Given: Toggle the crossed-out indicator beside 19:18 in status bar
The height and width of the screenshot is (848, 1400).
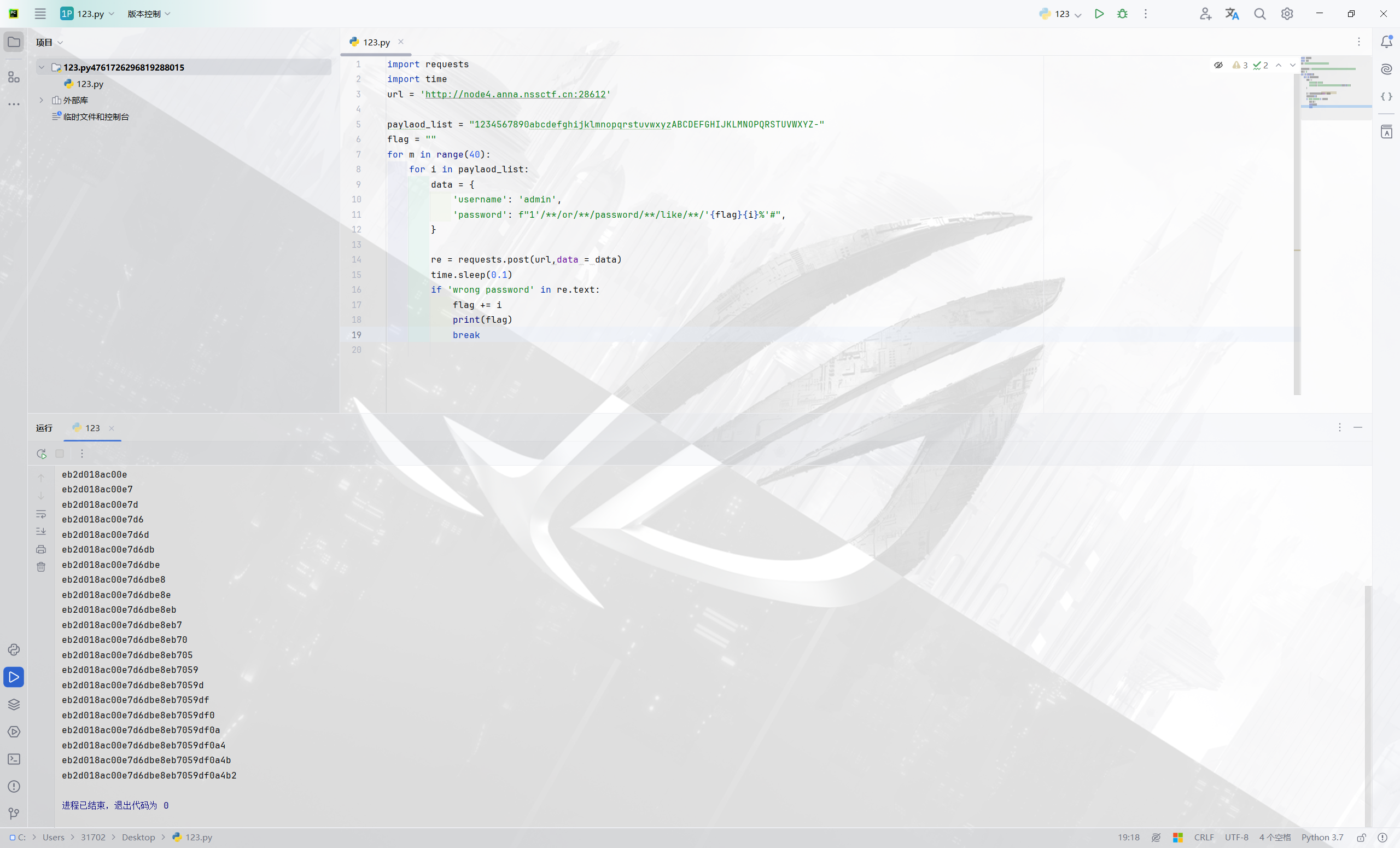Looking at the screenshot, I should 1156,837.
